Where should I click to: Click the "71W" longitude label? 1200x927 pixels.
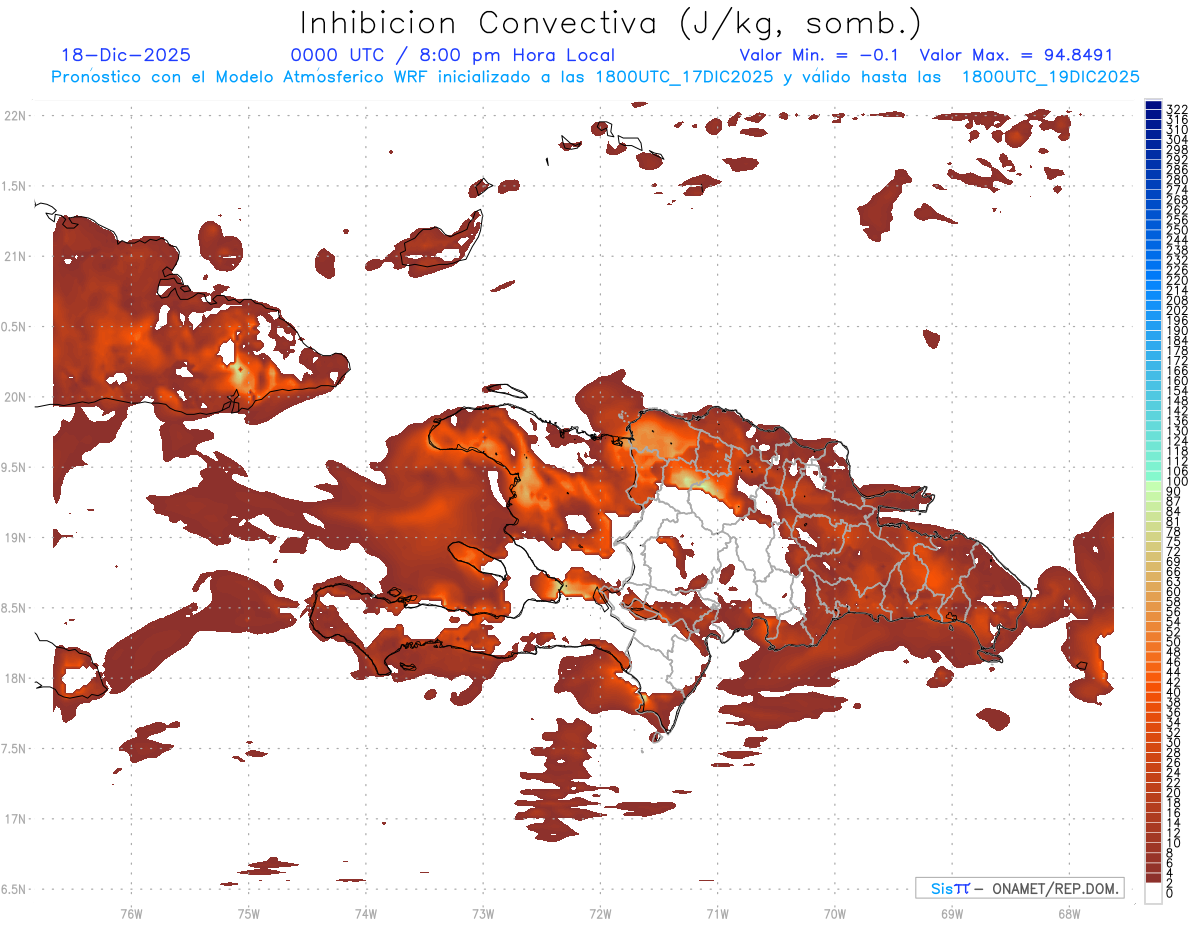tap(717, 912)
